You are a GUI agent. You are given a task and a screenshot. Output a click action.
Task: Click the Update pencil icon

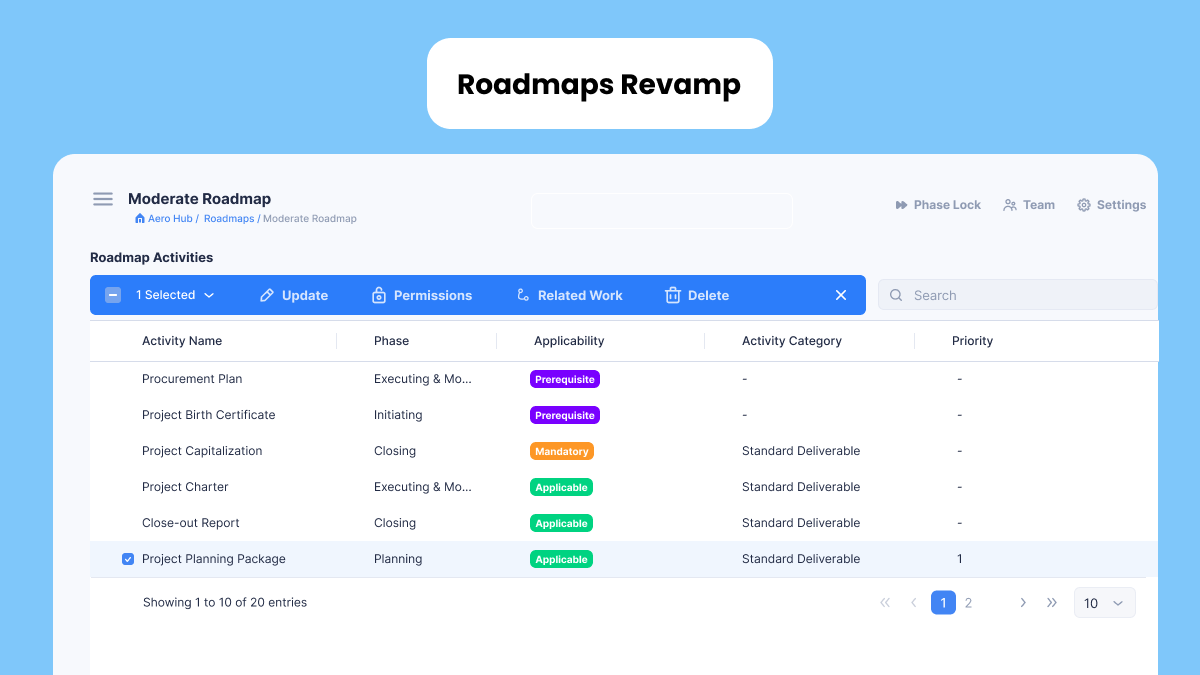pyautogui.click(x=267, y=295)
